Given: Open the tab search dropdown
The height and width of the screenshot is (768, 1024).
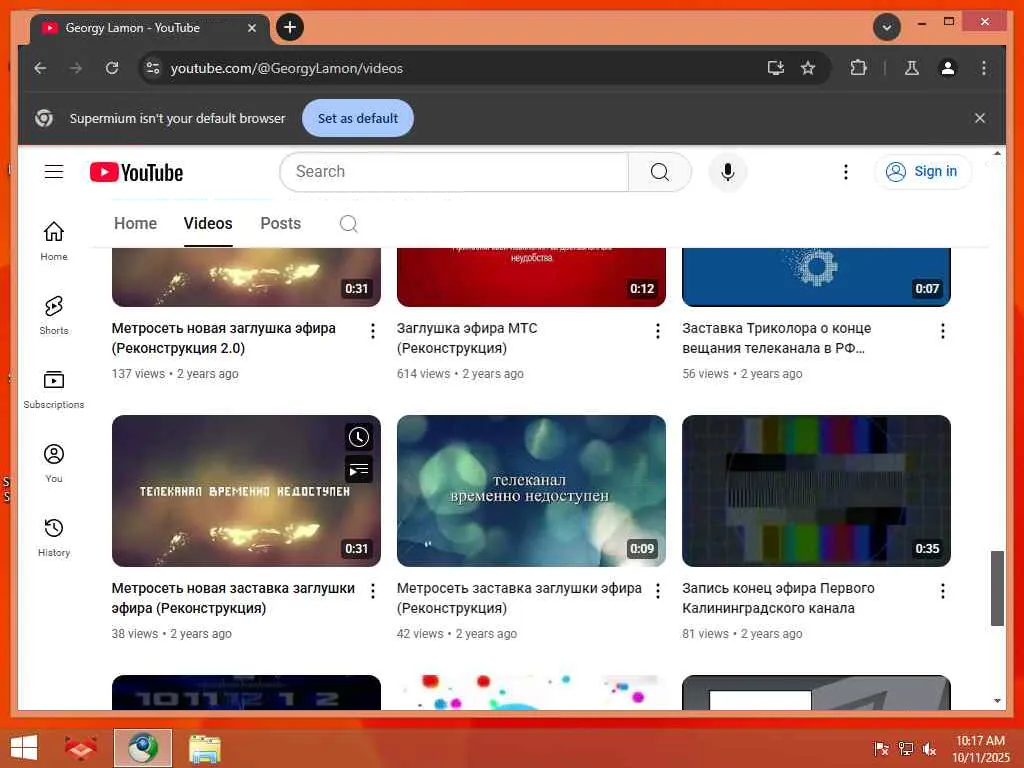Looking at the screenshot, I should coord(887,27).
